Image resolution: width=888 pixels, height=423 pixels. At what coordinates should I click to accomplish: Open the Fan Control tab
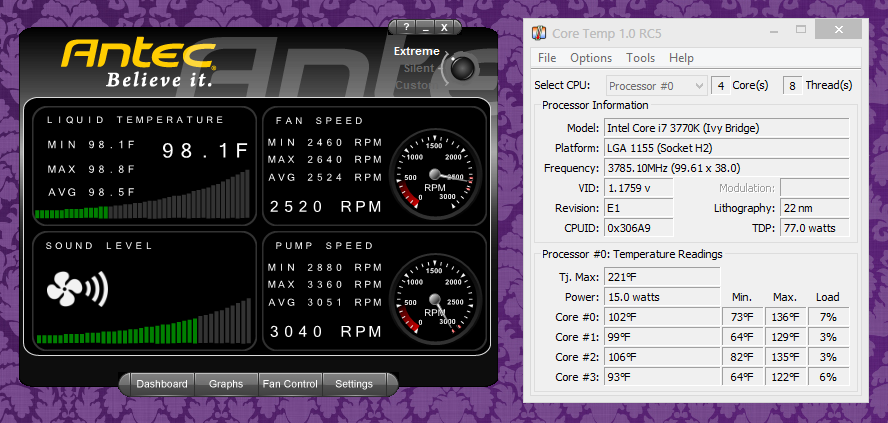290,384
